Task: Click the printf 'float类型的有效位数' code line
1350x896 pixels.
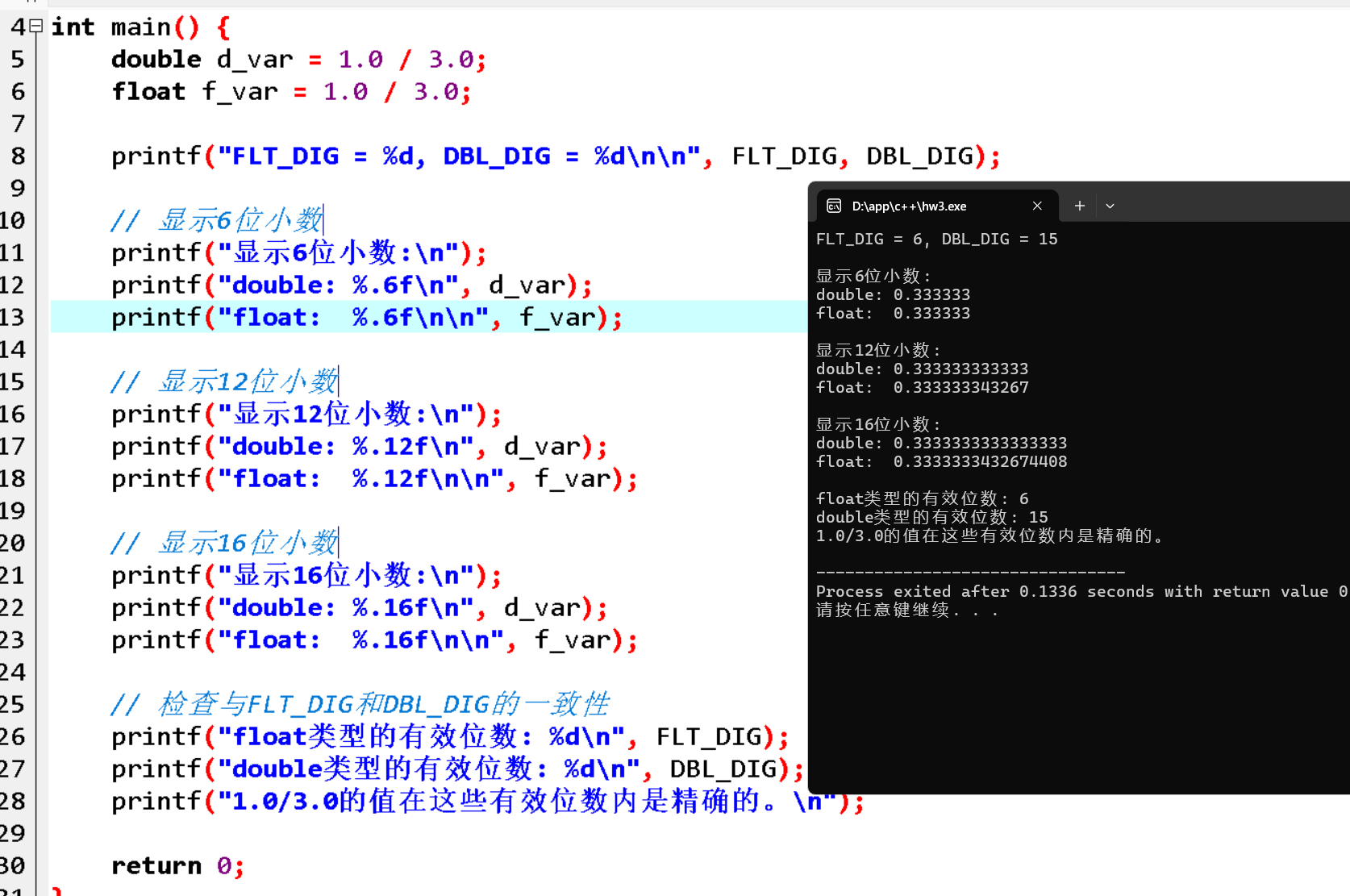Action: click(450, 737)
